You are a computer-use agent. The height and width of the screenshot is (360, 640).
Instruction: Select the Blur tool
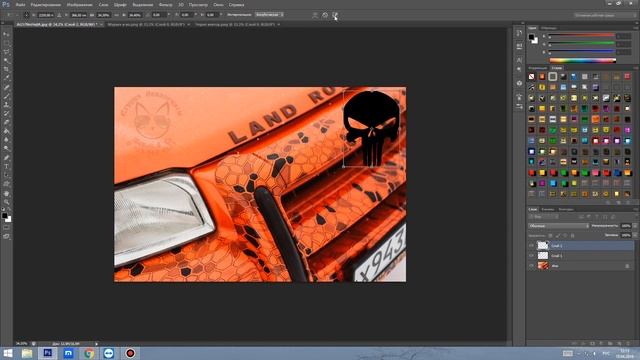pyautogui.click(x=7, y=140)
